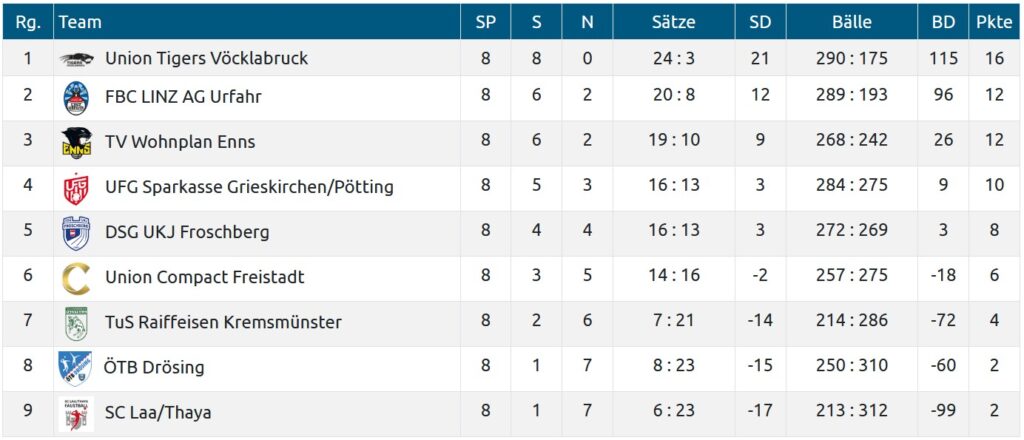1024x440 pixels.
Task: Click the DSG UKJ Froschberg shield logo
Action: pos(76,232)
